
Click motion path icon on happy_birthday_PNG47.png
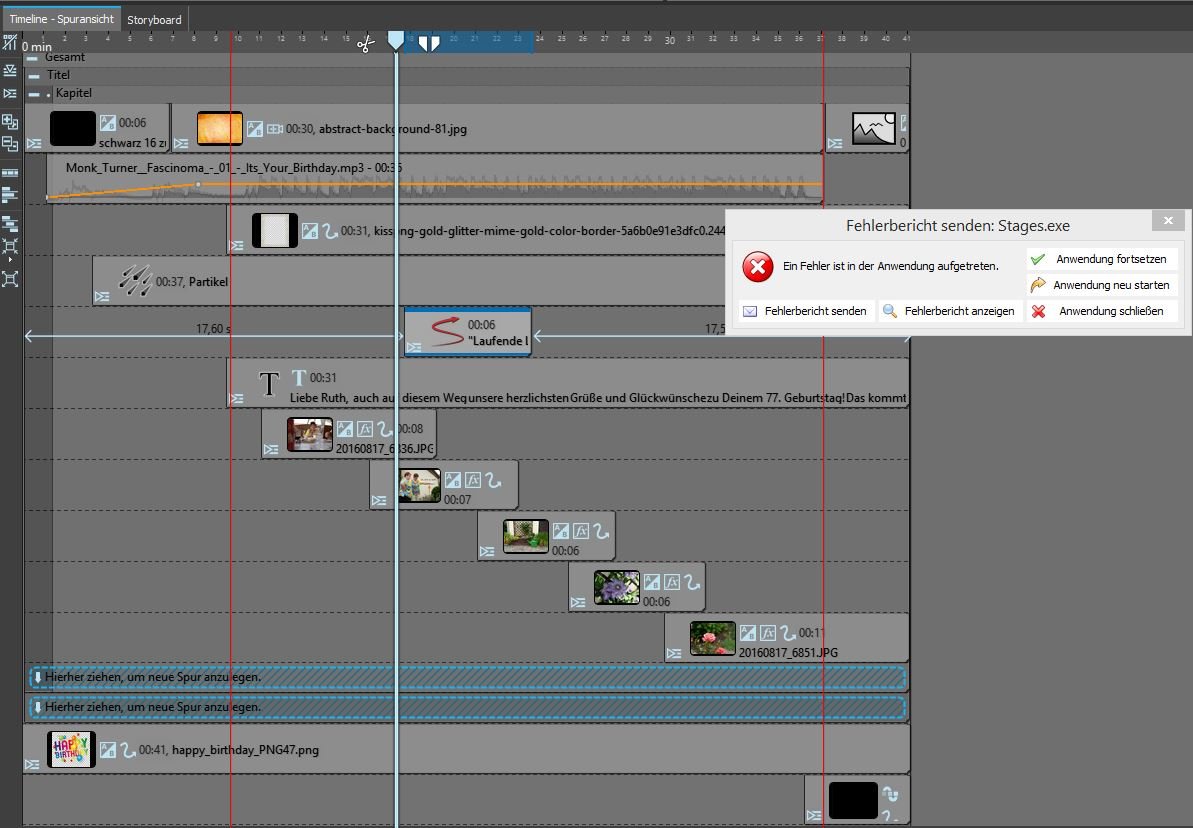(128, 749)
